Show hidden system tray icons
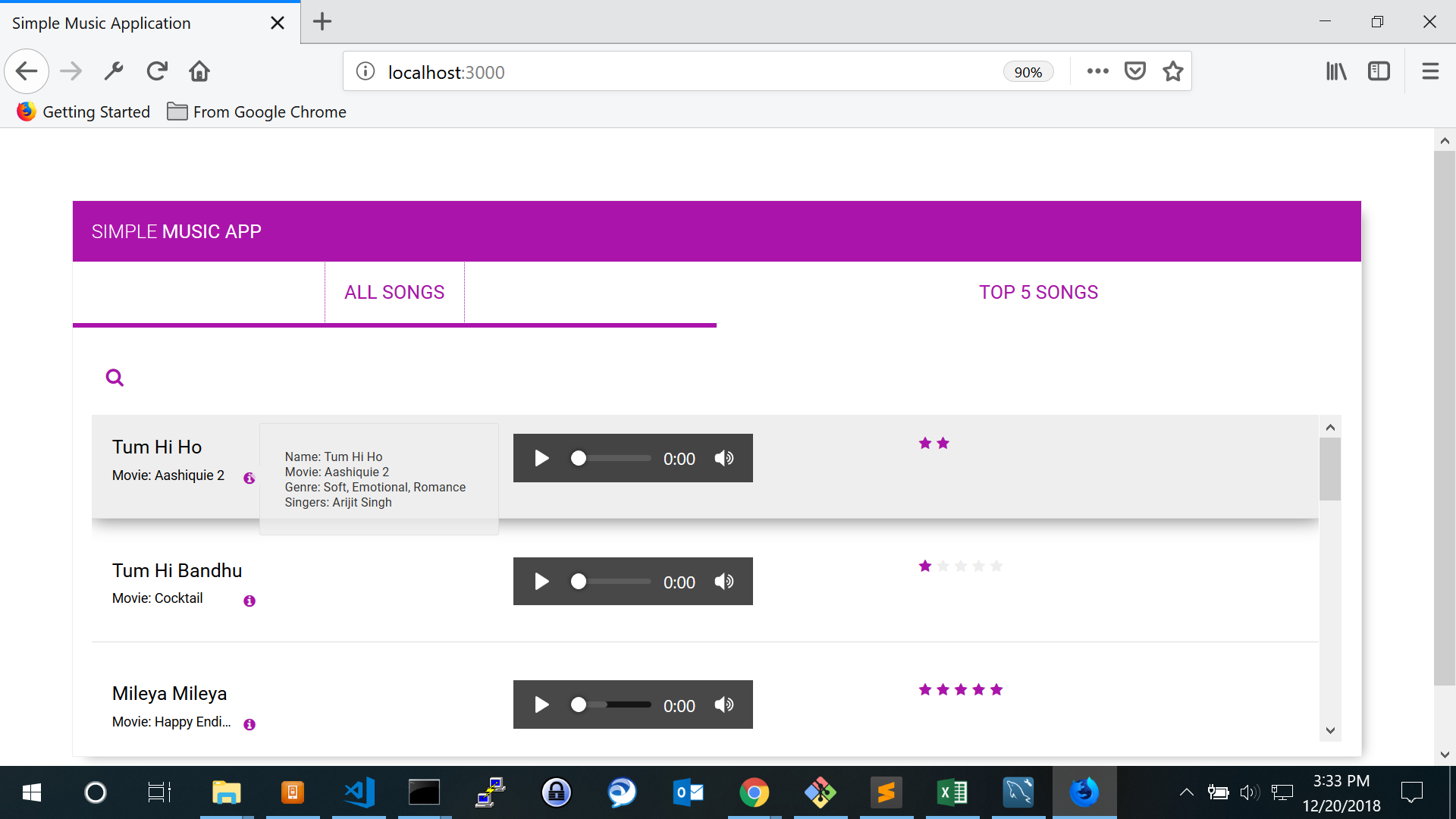This screenshot has width=1456, height=819. 1187,792
